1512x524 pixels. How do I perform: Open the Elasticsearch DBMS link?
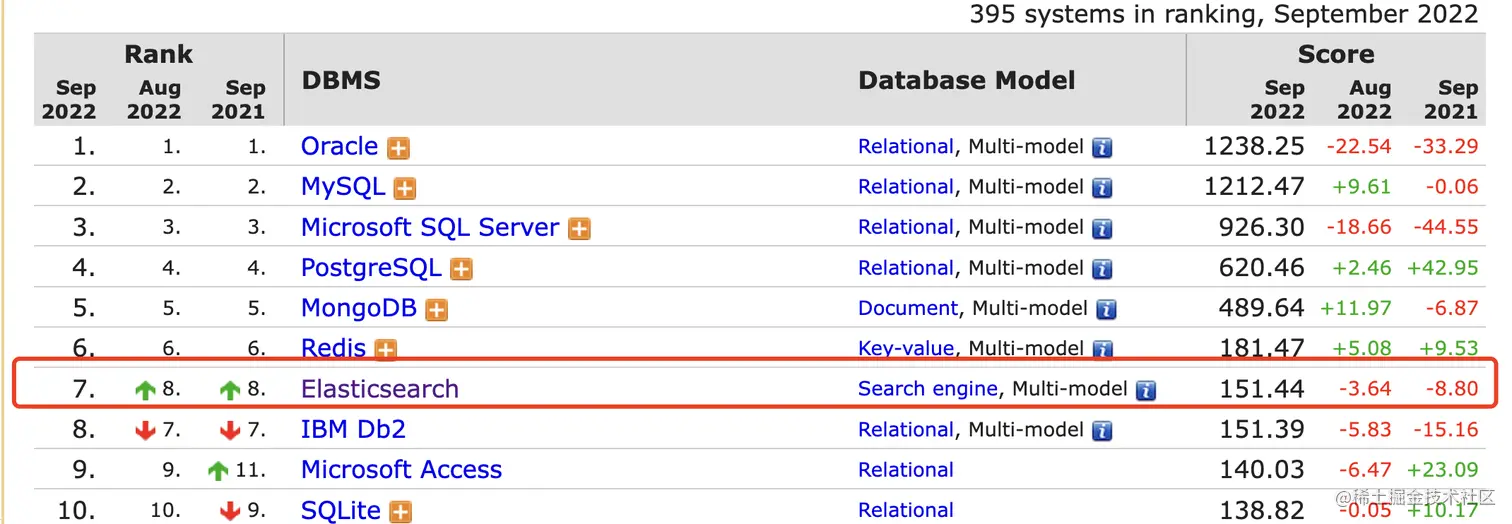(x=380, y=389)
